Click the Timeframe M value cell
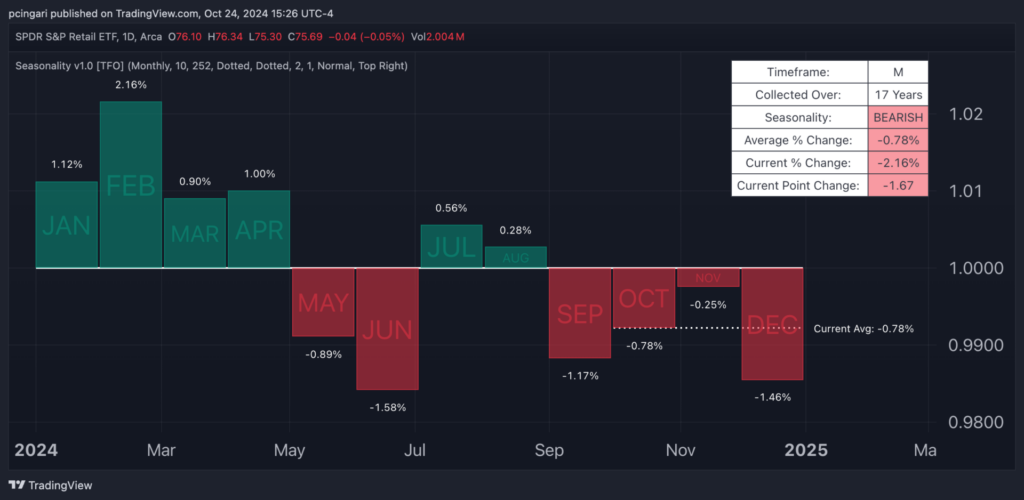Screen dimensions: 1024x500 pyautogui.click(x=897, y=72)
